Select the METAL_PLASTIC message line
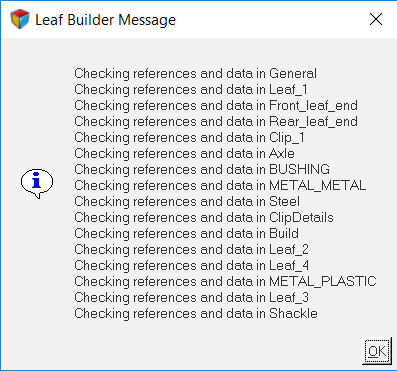Viewport: 397px width, 371px height. 225,281
